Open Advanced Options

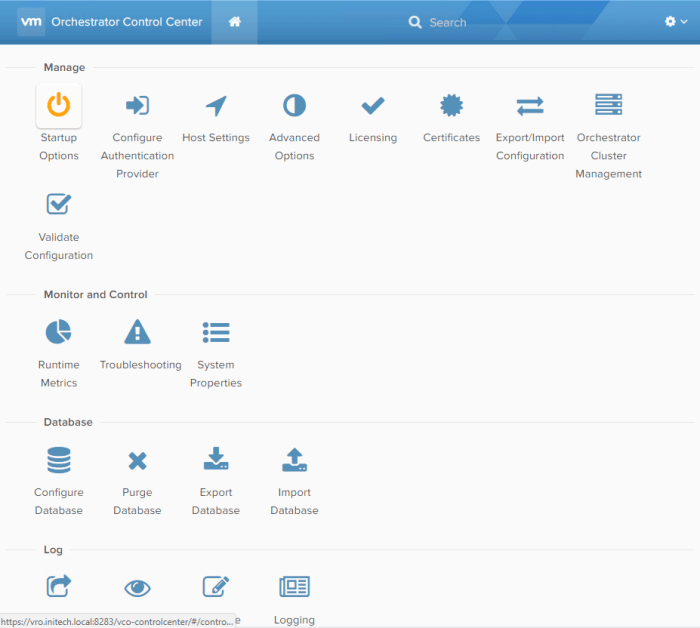[x=294, y=106]
